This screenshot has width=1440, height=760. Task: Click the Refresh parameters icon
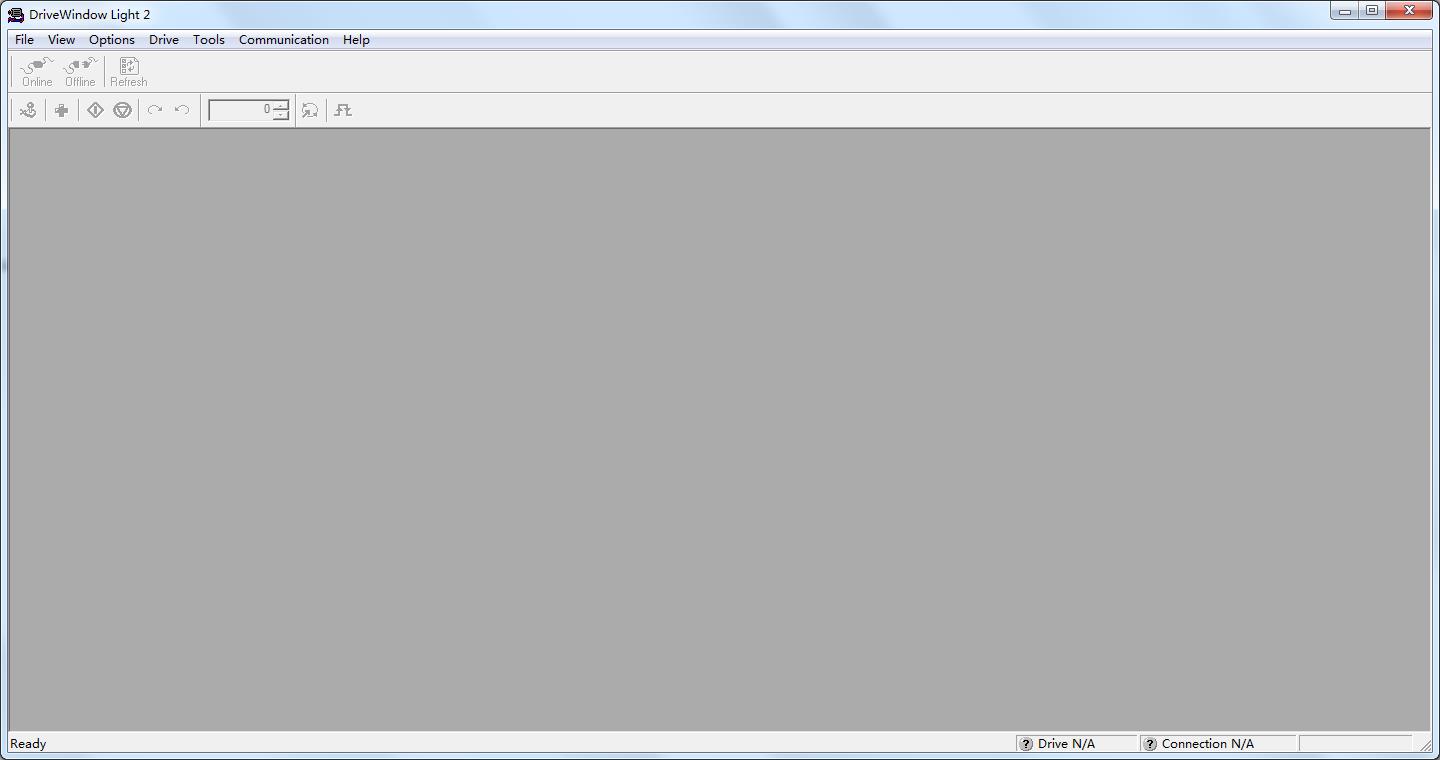click(x=129, y=72)
